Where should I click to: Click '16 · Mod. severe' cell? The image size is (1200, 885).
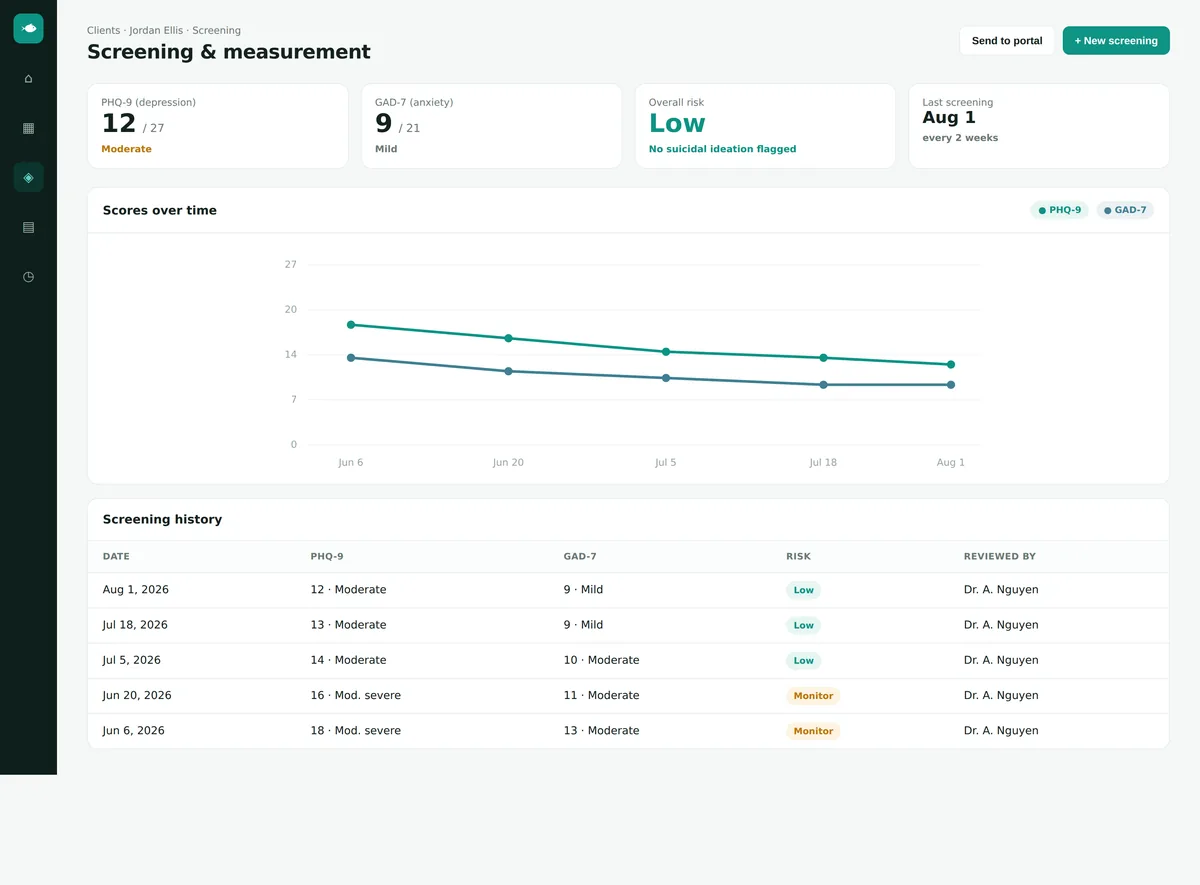click(356, 695)
